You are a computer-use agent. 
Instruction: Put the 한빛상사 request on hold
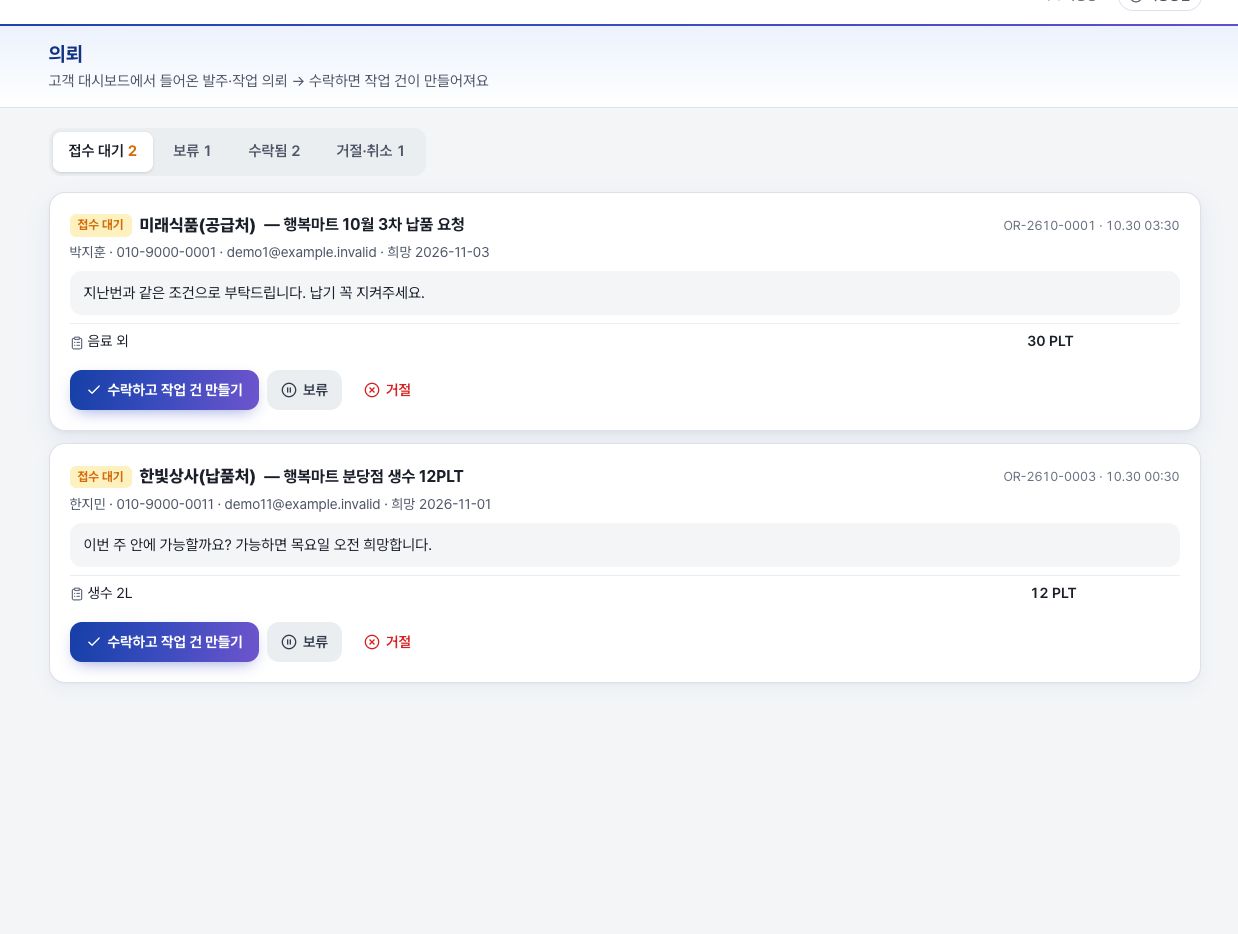coord(304,642)
